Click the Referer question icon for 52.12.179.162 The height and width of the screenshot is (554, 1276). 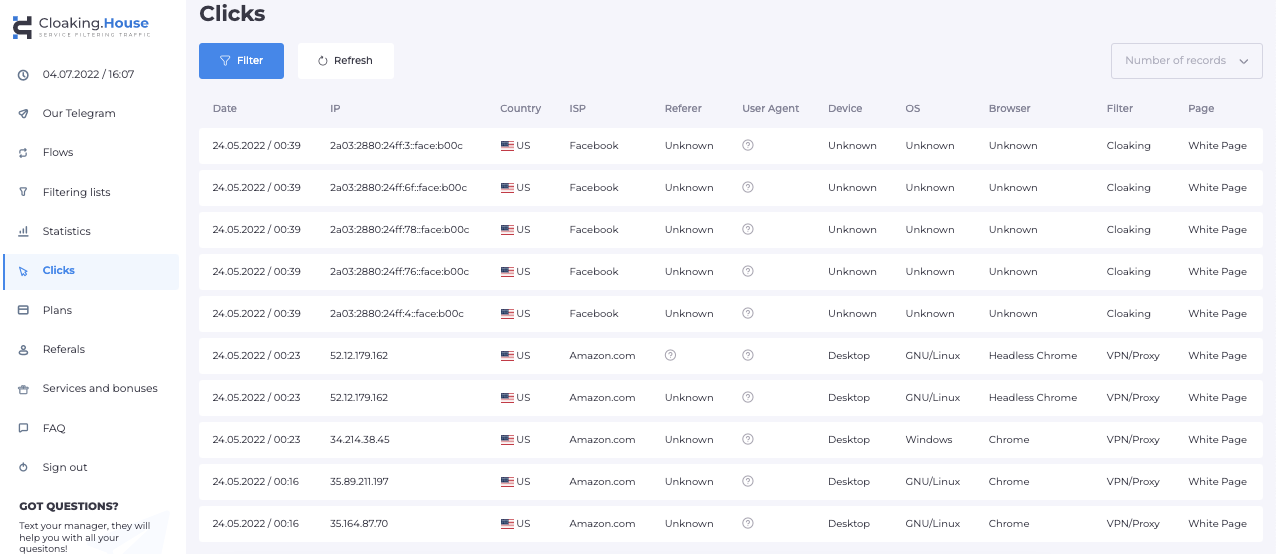point(670,356)
